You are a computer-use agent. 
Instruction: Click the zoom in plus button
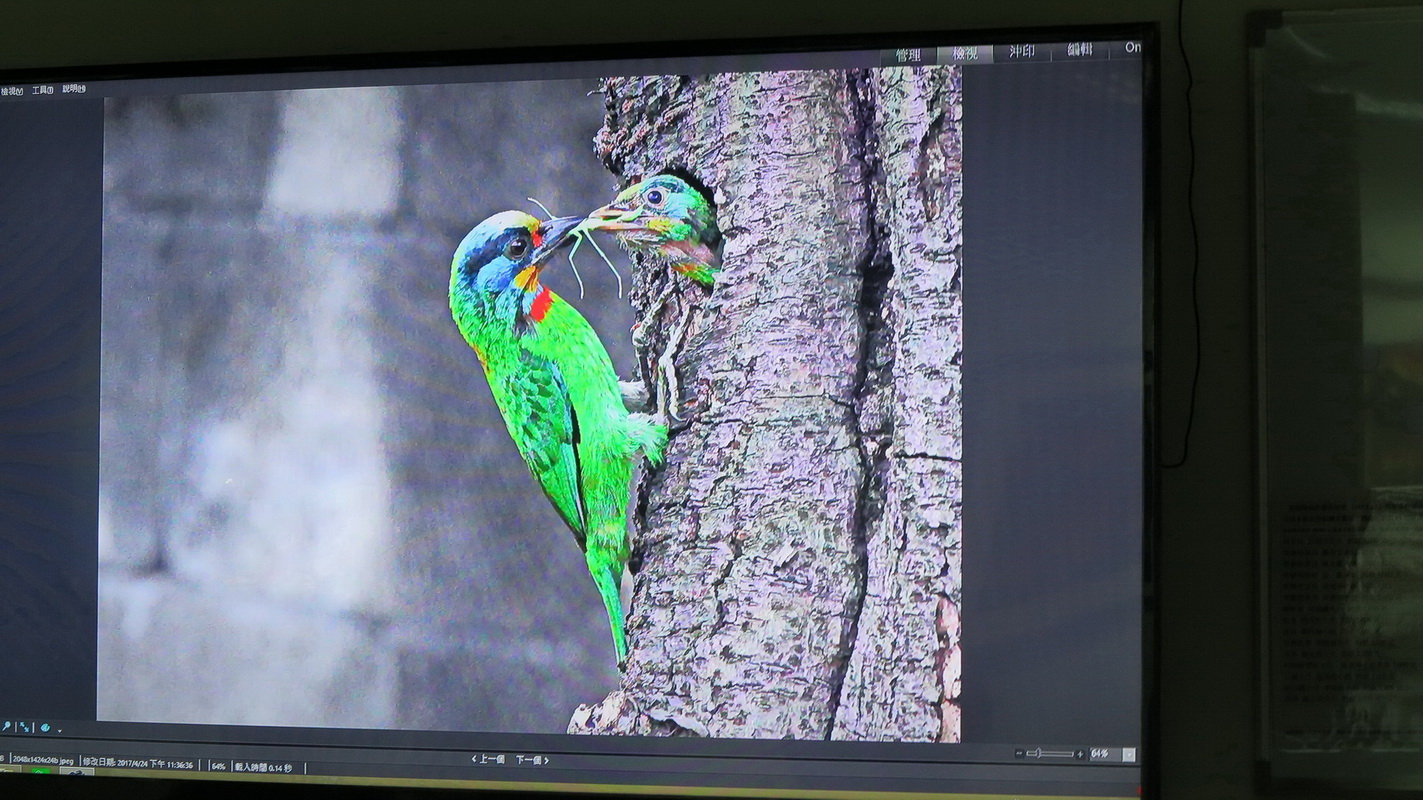[1081, 754]
